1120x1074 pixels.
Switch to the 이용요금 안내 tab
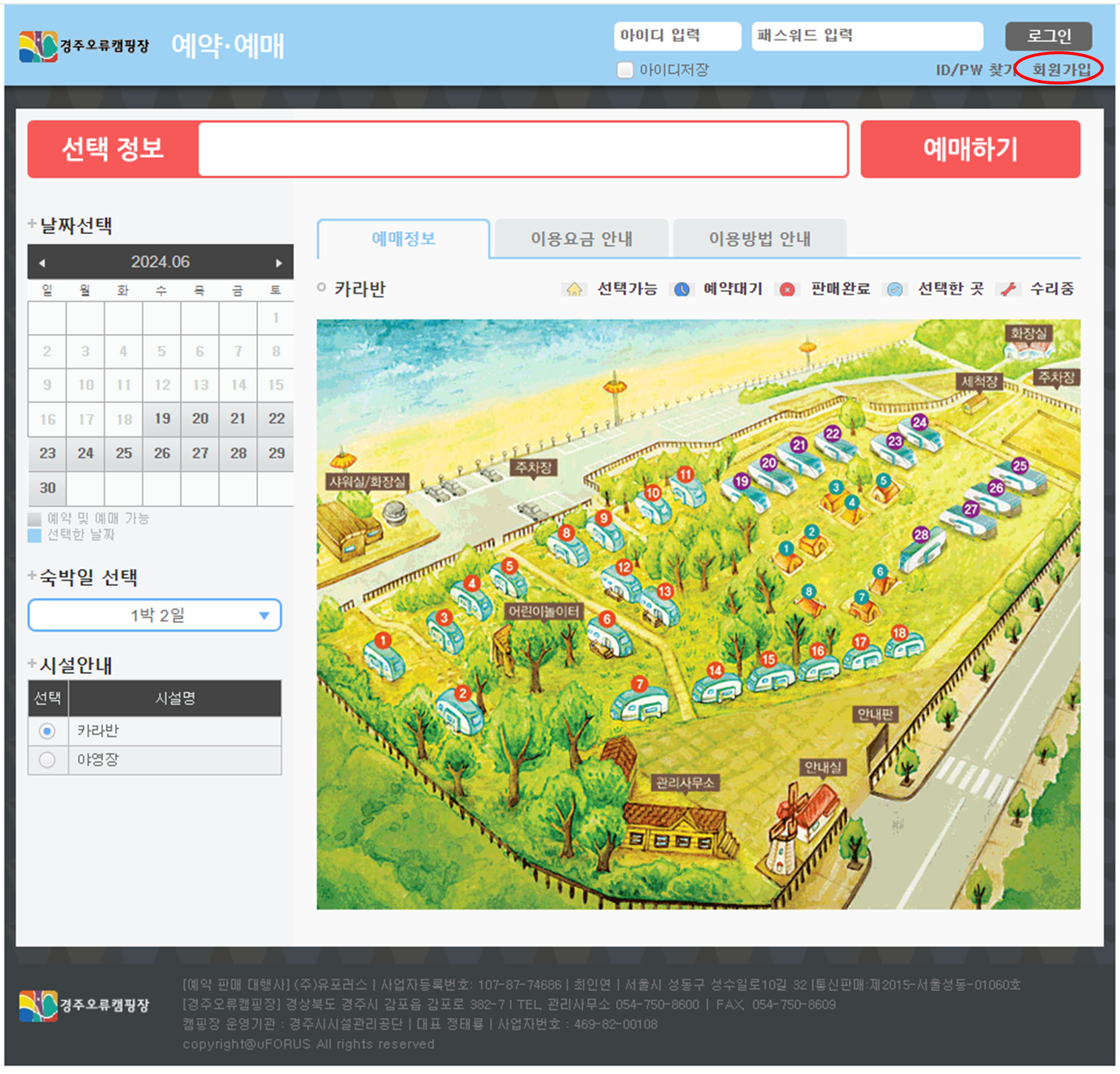[581, 239]
